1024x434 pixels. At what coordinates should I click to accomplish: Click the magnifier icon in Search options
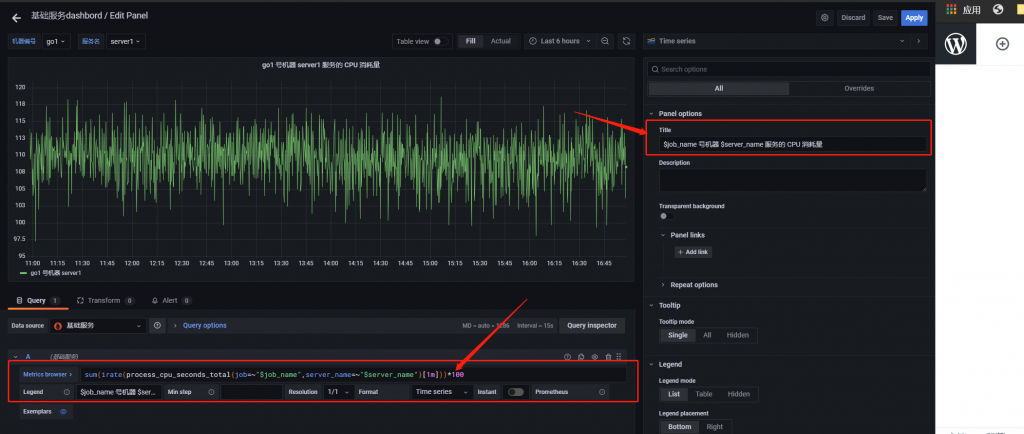[x=654, y=69]
